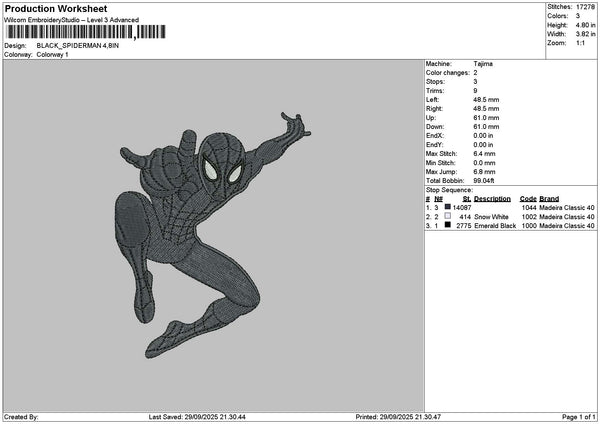
Task: Click the Width value 3.82 in
Action: click(585, 34)
